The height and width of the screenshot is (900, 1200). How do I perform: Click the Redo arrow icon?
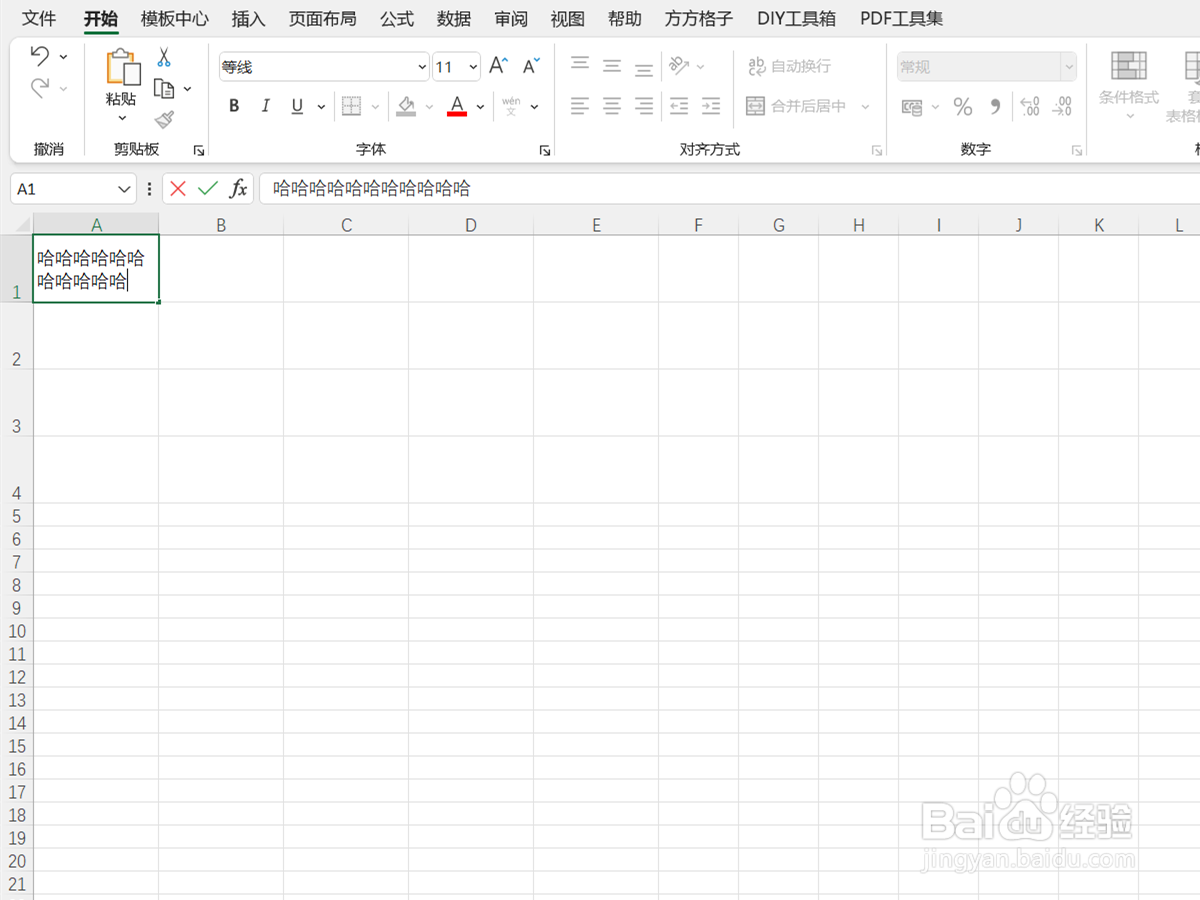pyautogui.click(x=40, y=89)
